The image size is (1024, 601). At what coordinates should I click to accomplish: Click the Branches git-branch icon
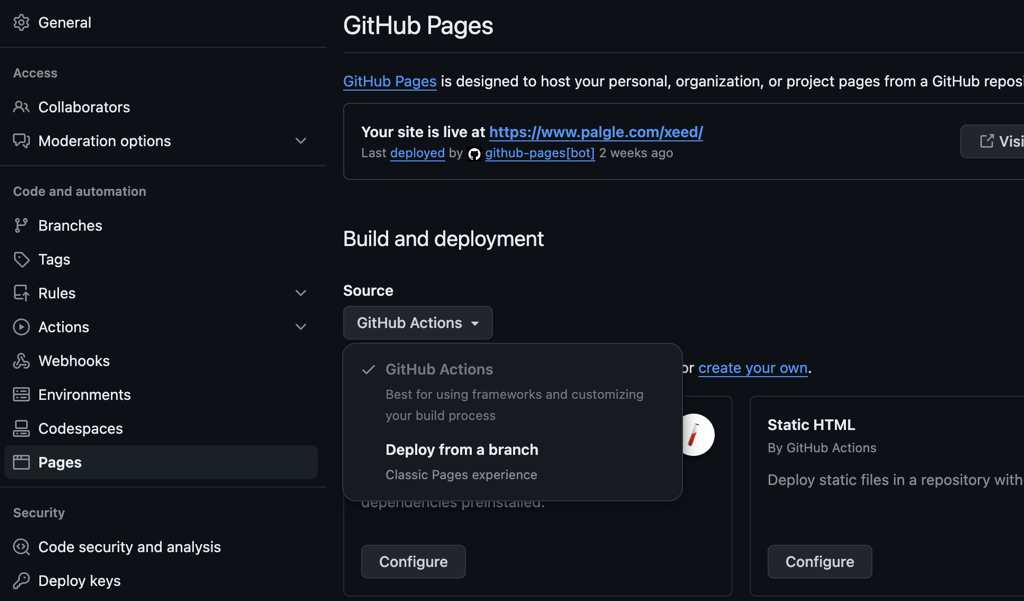click(x=22, y=225)
